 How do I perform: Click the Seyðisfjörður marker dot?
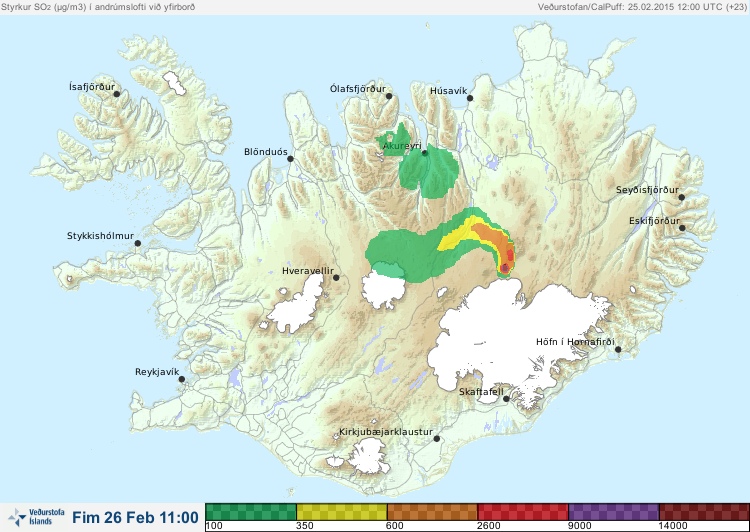[682, 197]
